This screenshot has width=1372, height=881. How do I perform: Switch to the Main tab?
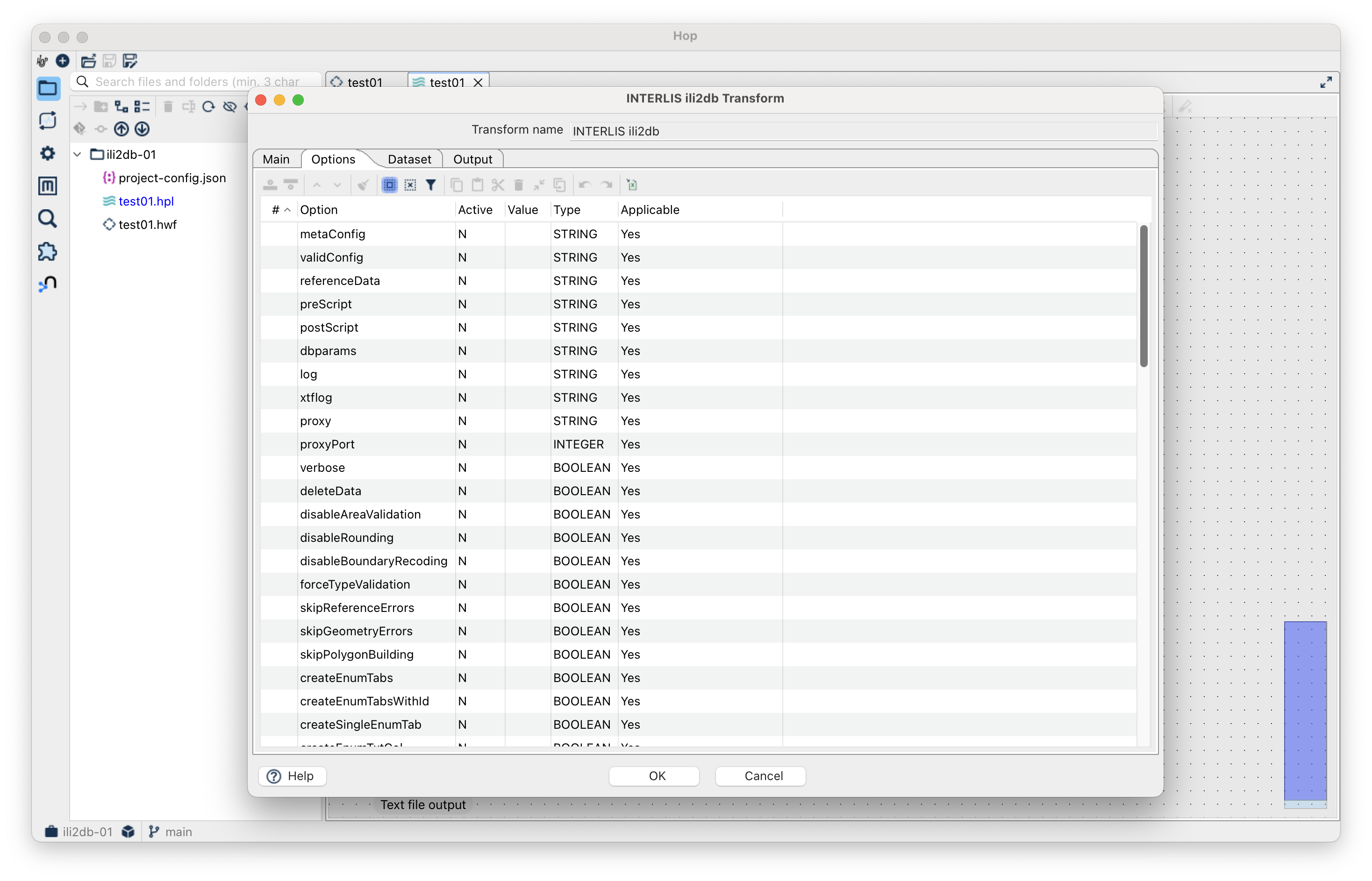pyautogui.click(x=276, y=159)
